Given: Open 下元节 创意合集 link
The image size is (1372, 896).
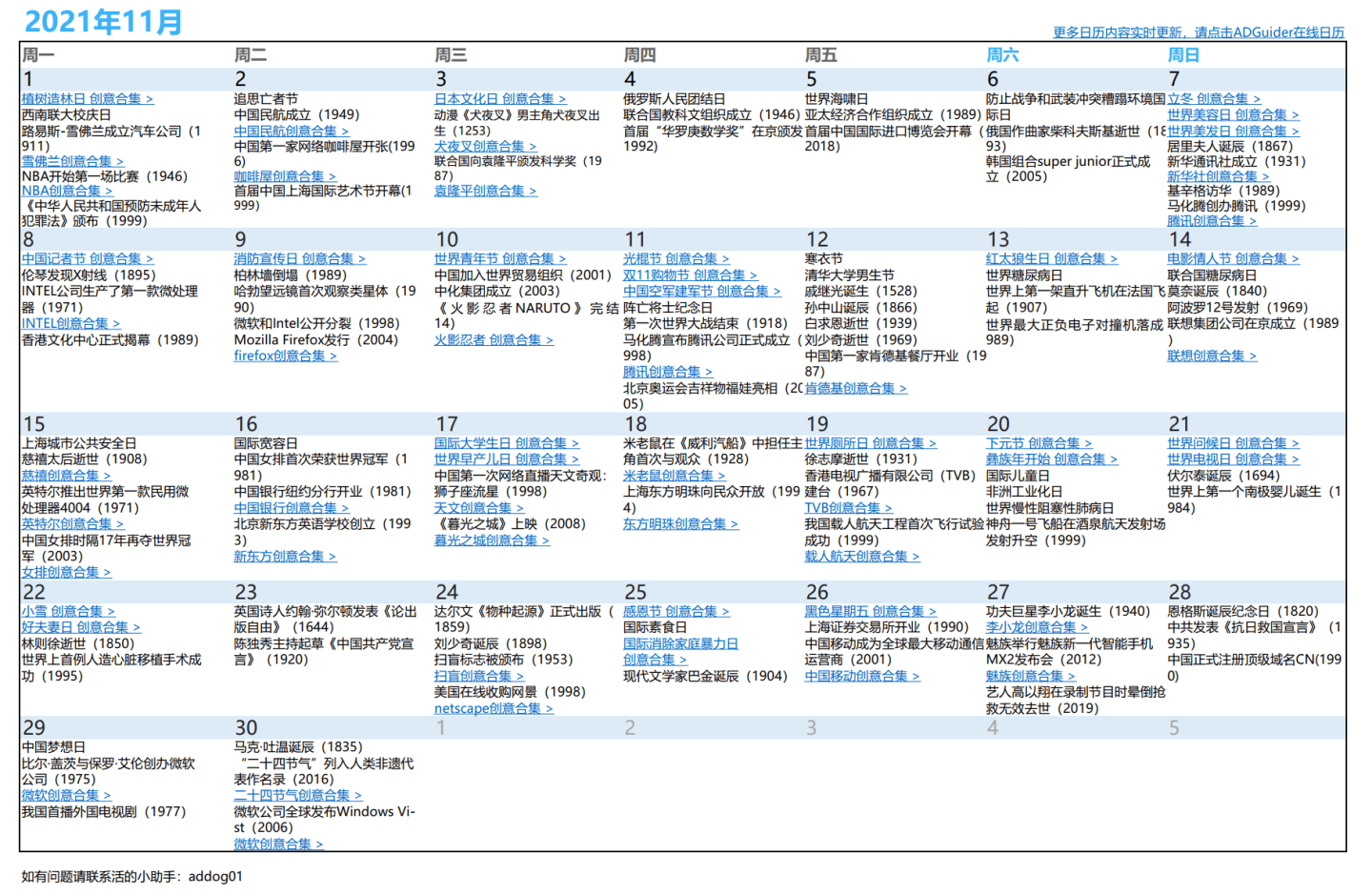Looking at the screenshot, I should point(1039,443).
